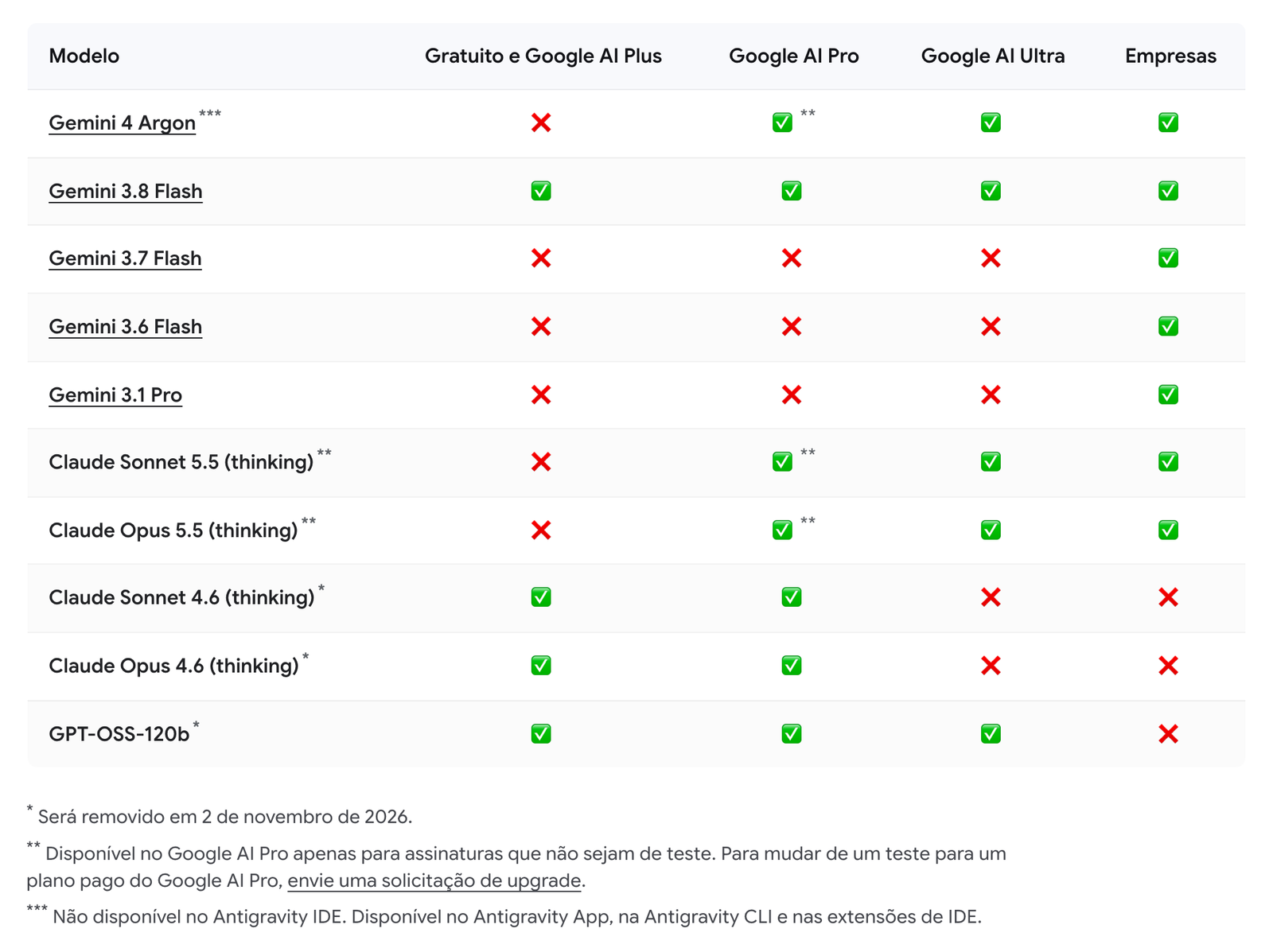
Task: Open the Gemini 3.6 Flash link
Action: (x=126, y=327)
